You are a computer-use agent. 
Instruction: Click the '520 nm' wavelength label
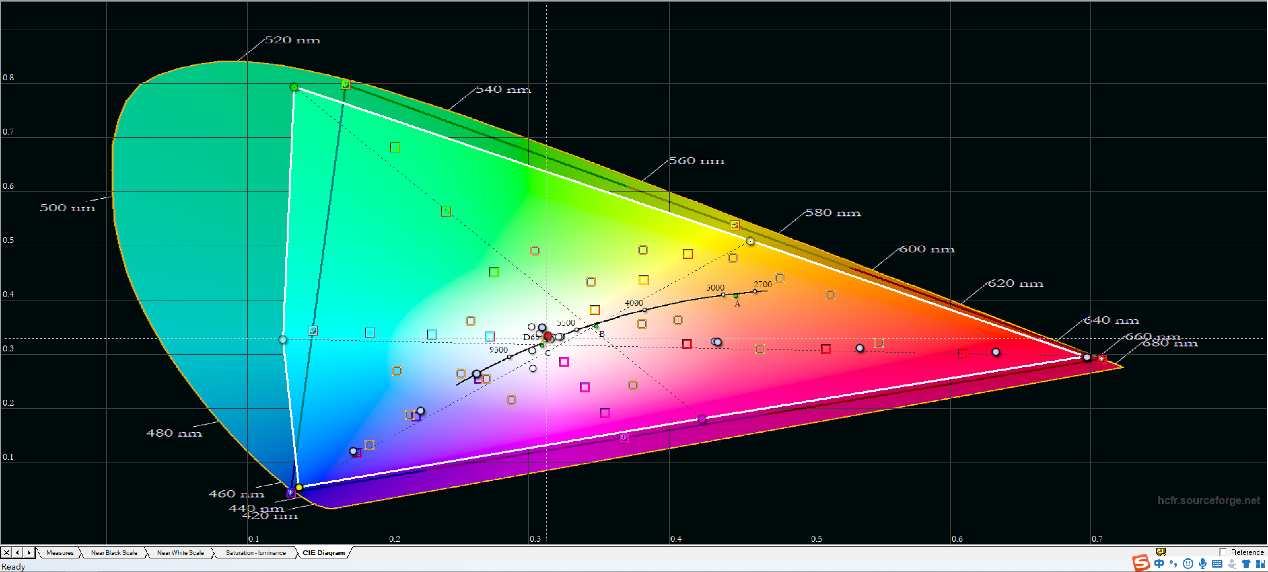click(291, 41)
